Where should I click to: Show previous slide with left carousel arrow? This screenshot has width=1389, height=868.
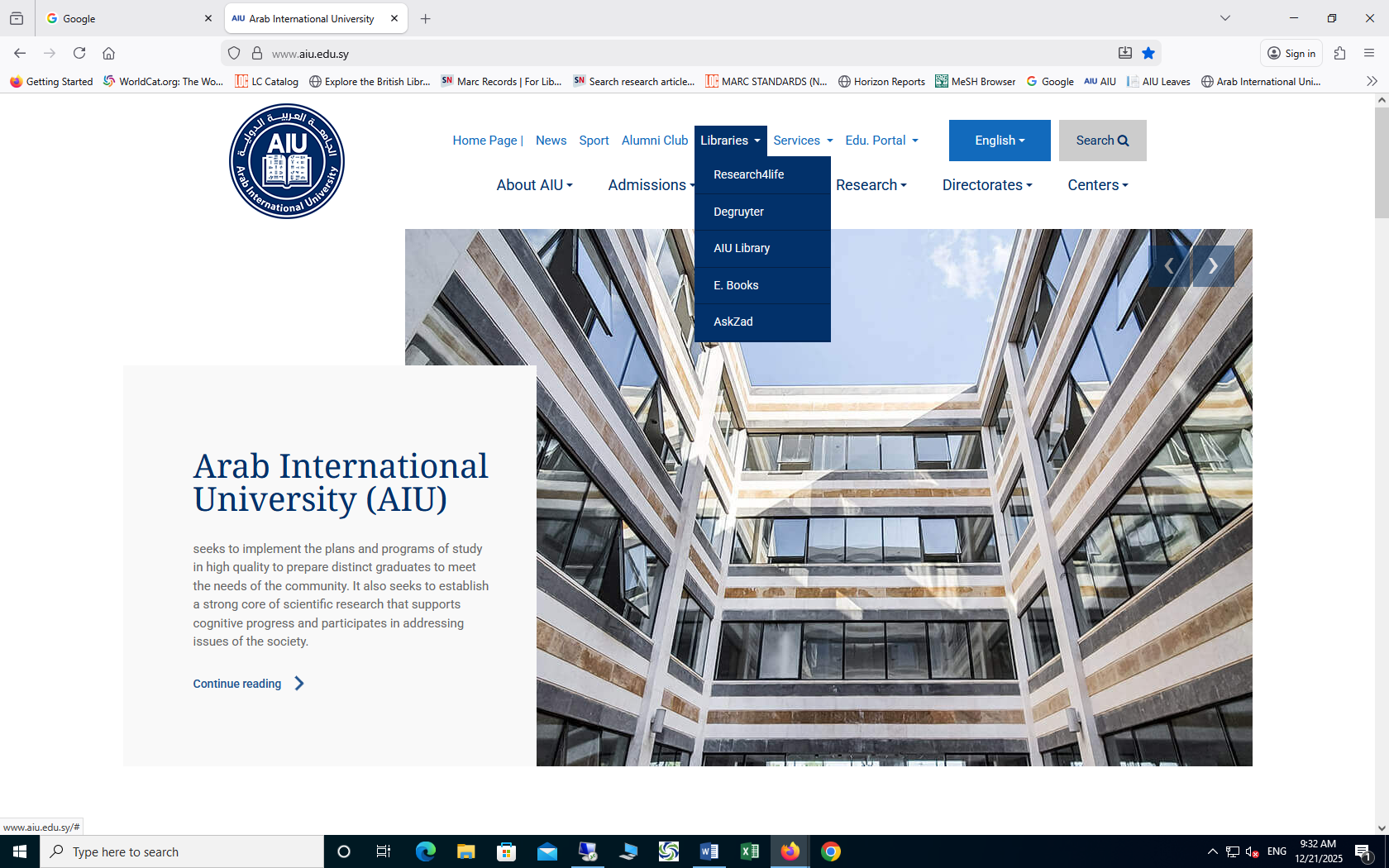(1169, 266)
